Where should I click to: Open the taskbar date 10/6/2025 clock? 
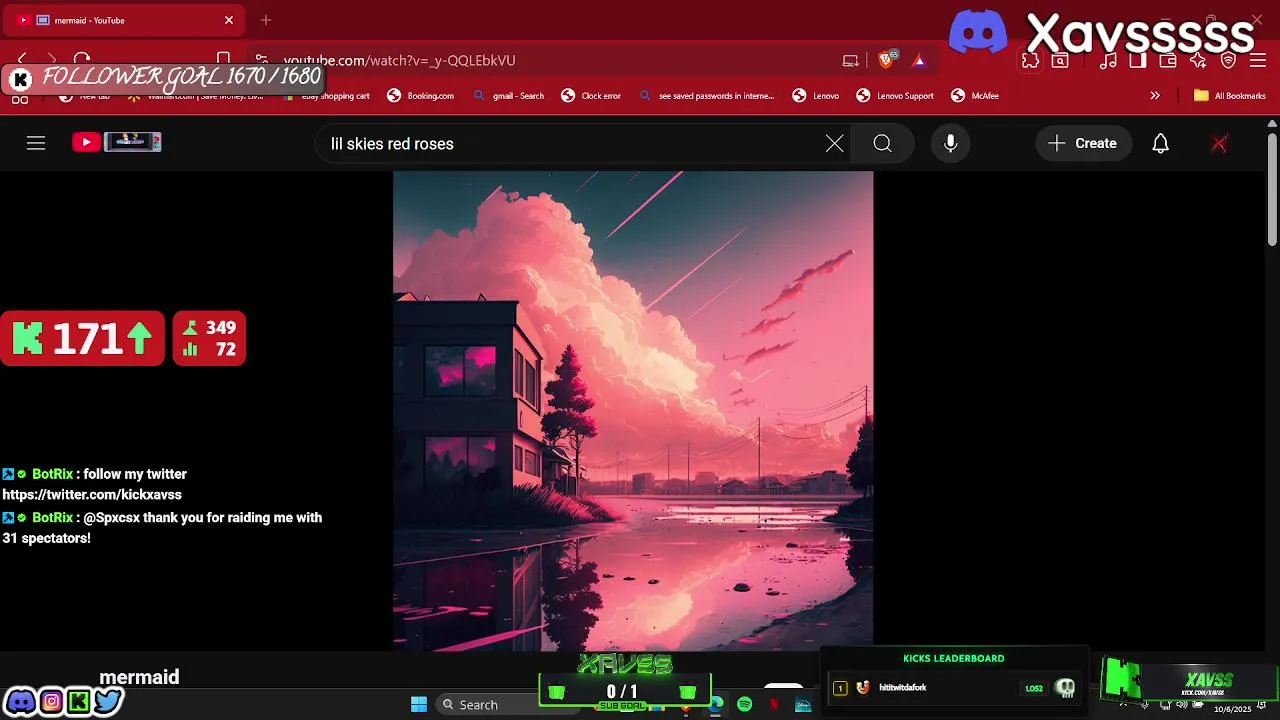point(1232,709)
